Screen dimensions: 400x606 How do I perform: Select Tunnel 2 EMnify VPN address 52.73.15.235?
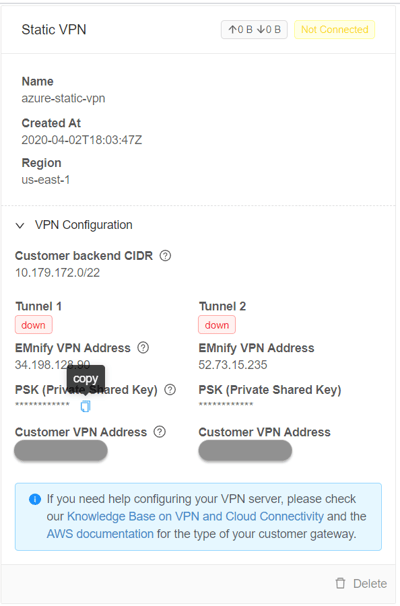click(233, 365)
